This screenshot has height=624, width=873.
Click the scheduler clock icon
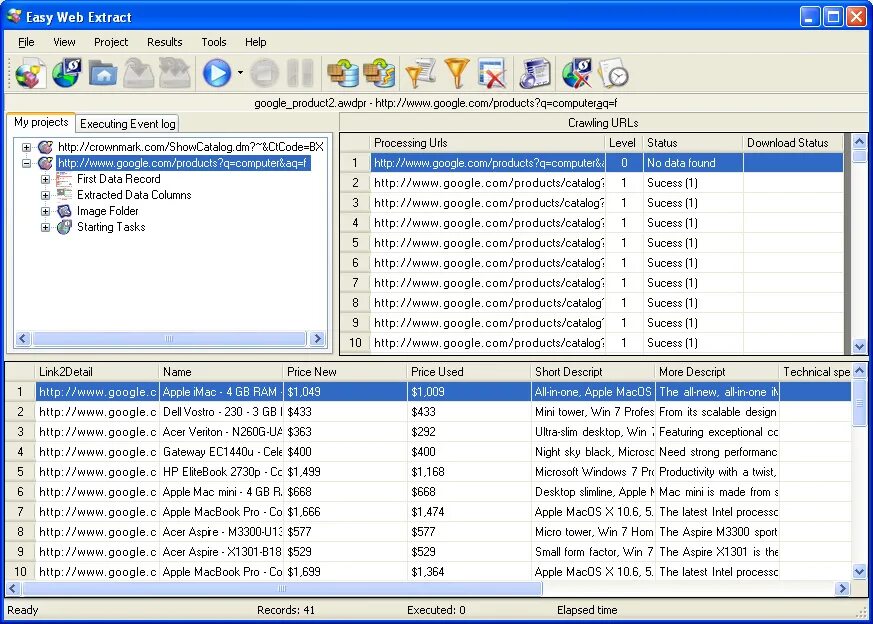point(614,73)
